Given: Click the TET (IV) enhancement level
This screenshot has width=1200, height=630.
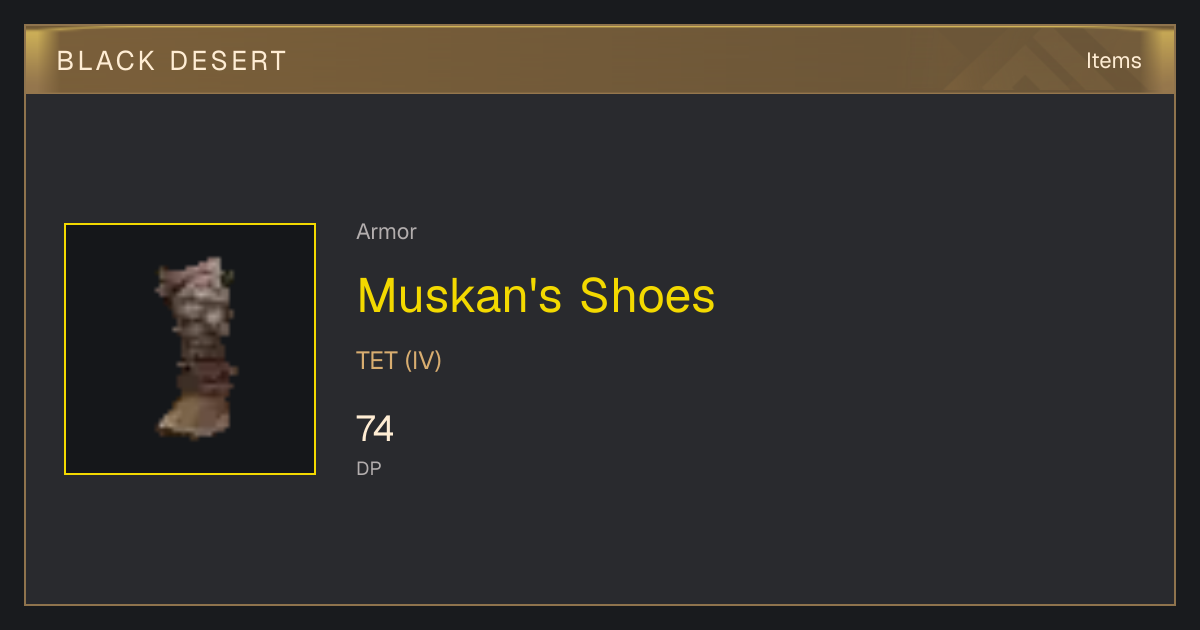Looking at the screenshot, I should tap(399, 361).
